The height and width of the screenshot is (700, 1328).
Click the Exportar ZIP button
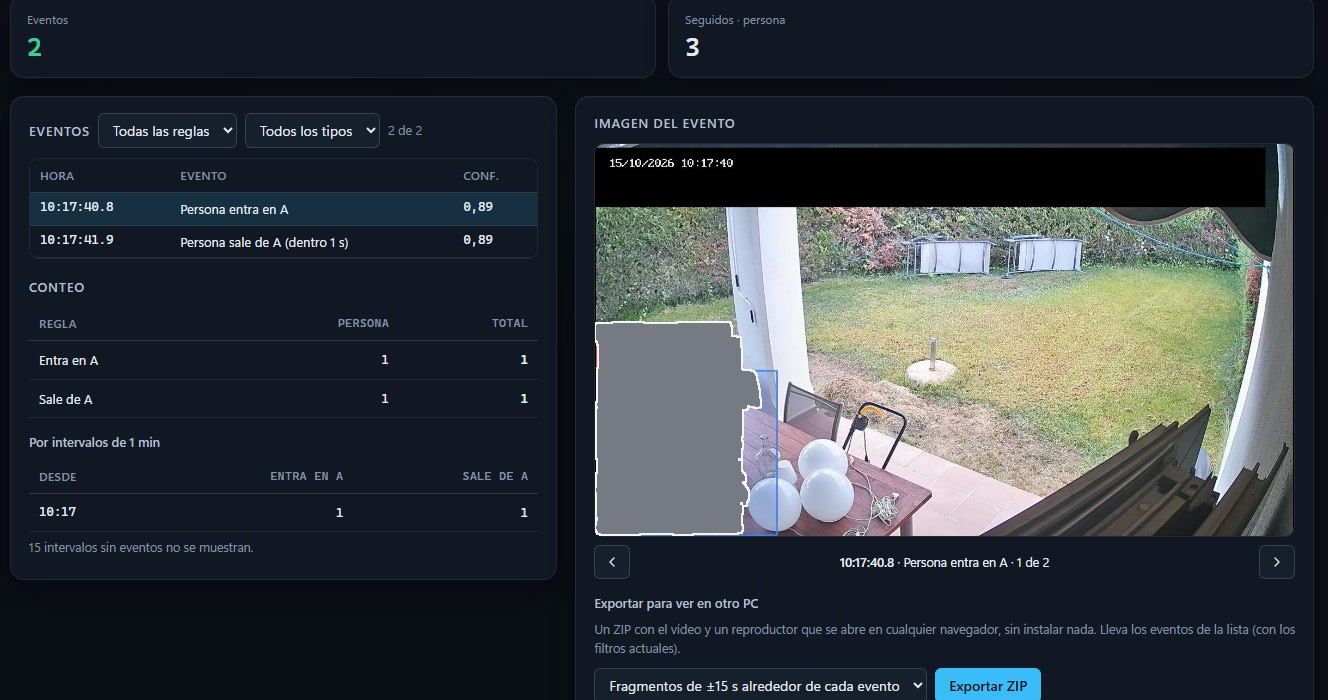pyautogui.click(x=988, y=685)
